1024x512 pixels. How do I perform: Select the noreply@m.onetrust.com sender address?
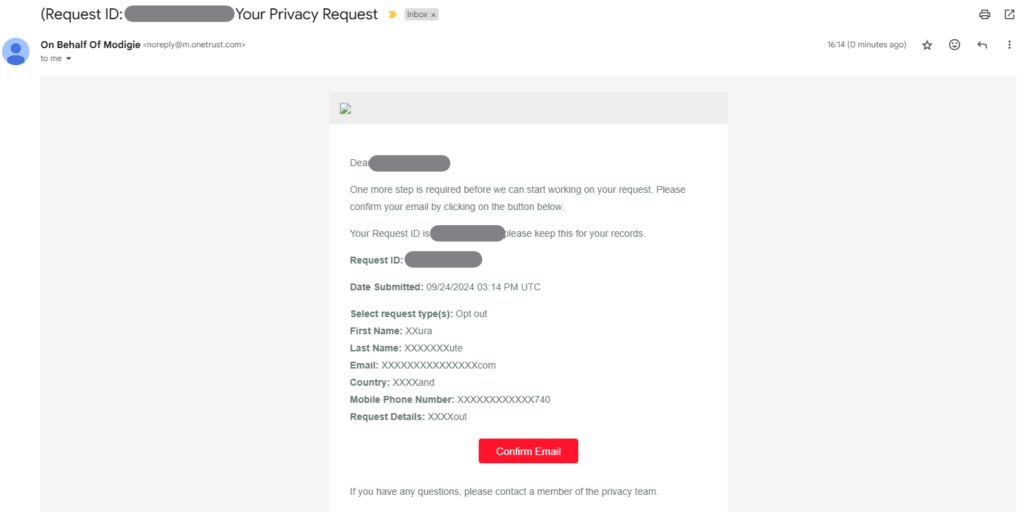pos(194,45)
